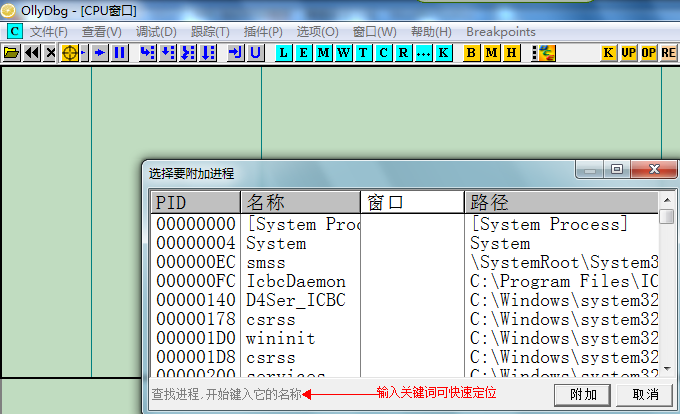Click the open file folder icon

11,53
